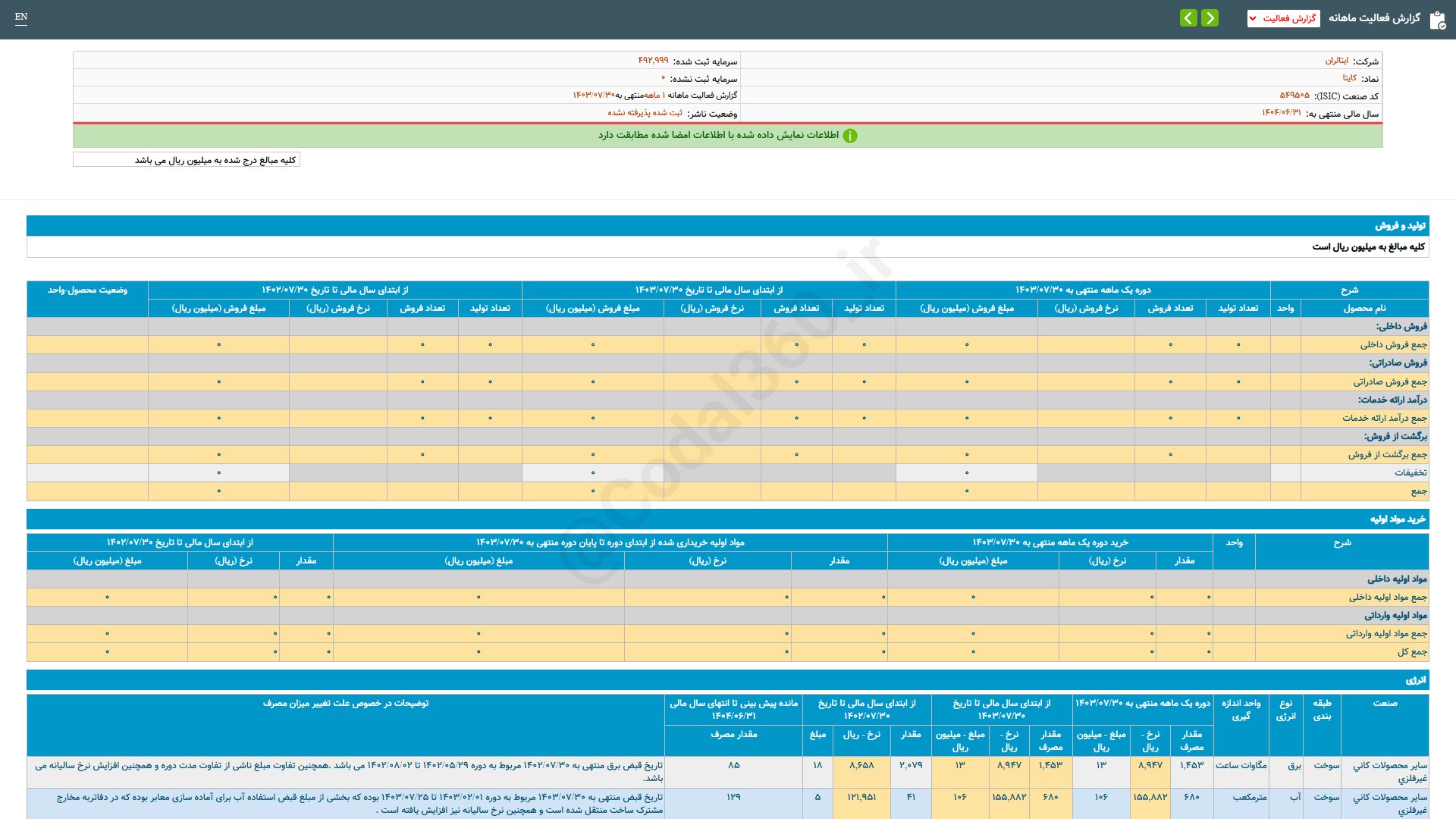The image size is (1456, 819).
Task: Click the clipboard report icon in header
Action: [1437, 20]
